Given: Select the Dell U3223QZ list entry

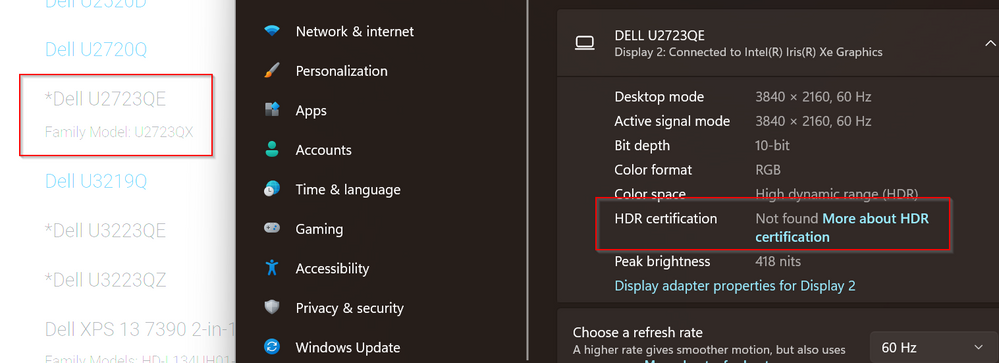Looking at the screenshot, I should click(105, 280).
